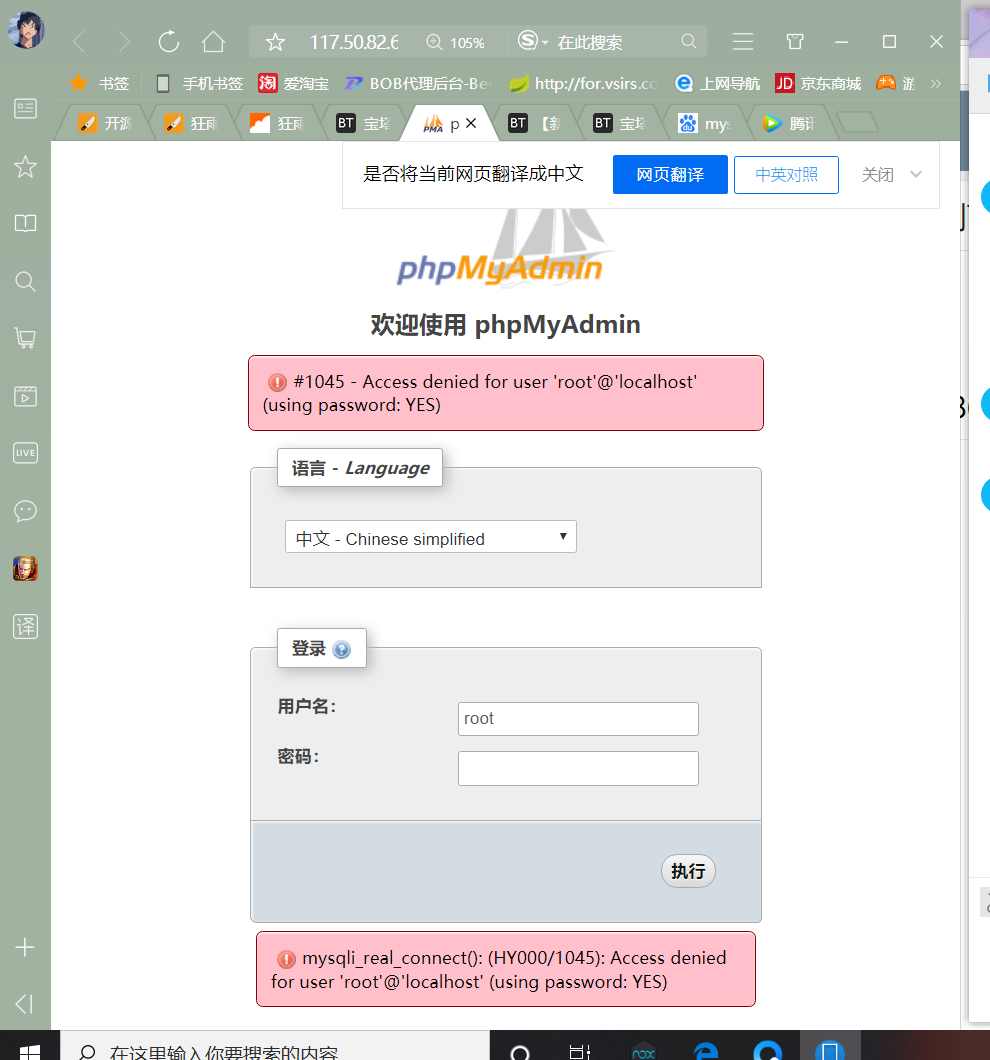
Task: Open the 译 translate sidebar icon
Action: pos(26,627)
